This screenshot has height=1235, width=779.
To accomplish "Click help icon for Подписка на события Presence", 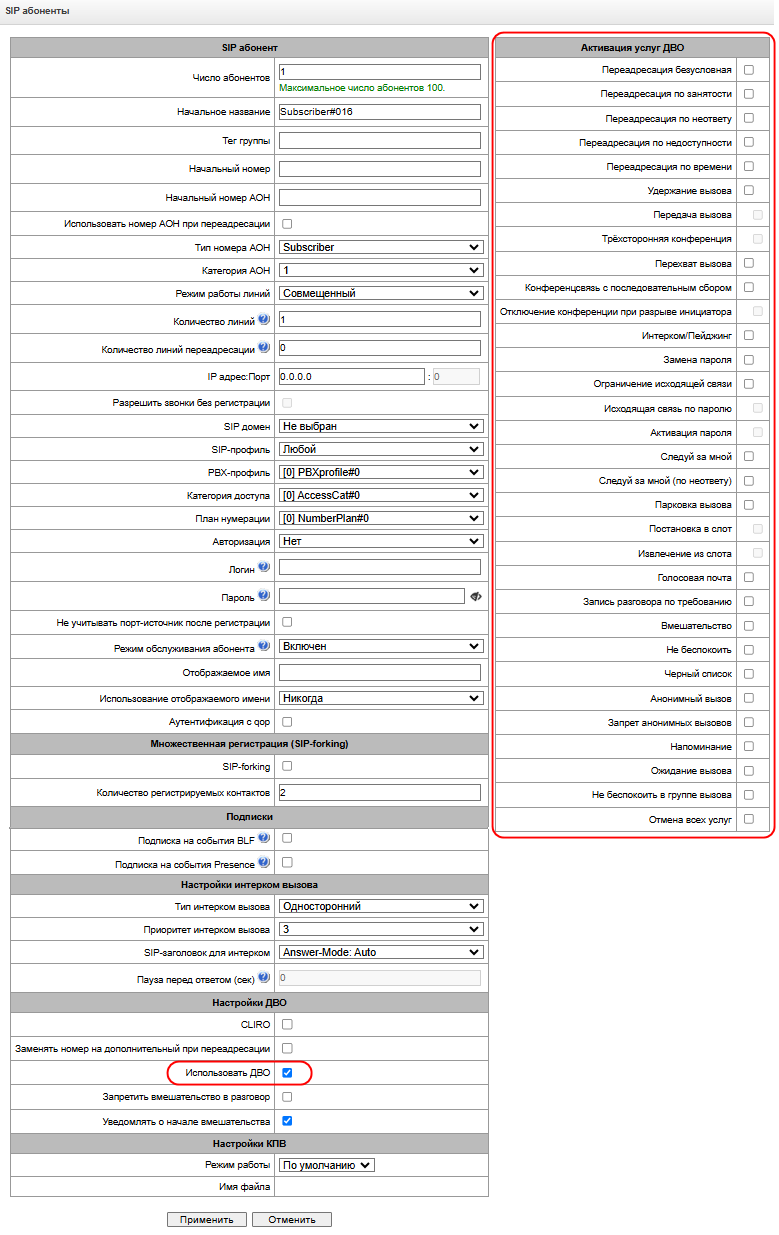I will click(x=264, y=861).
